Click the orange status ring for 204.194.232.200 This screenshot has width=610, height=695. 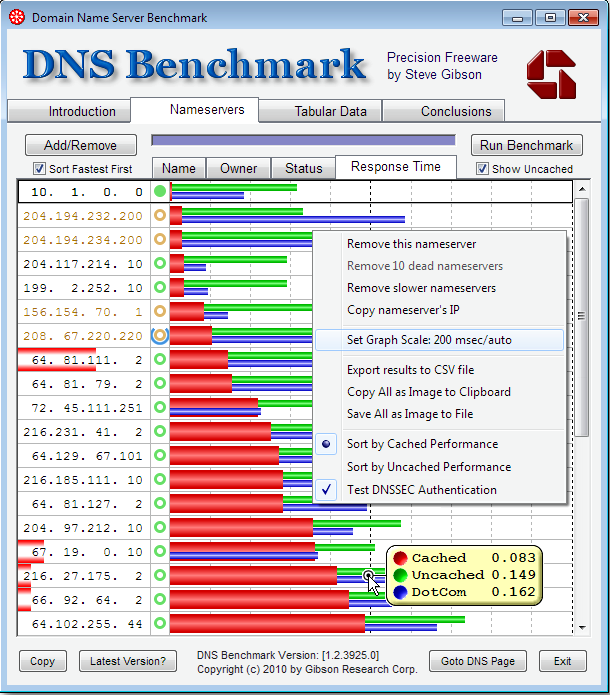(x=160, y=215)
